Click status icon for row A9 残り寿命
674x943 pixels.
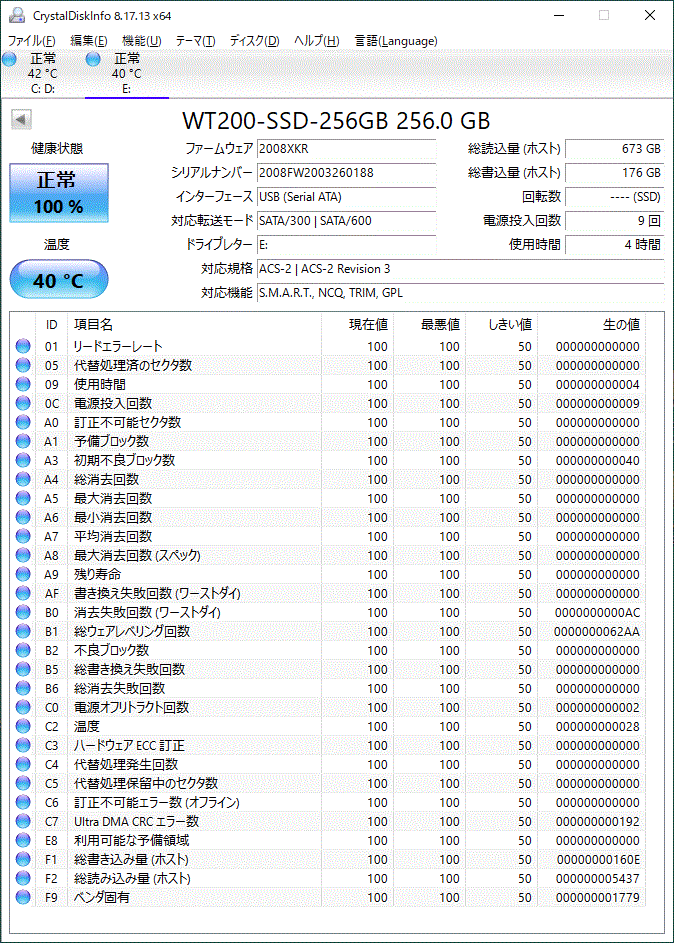23,574
